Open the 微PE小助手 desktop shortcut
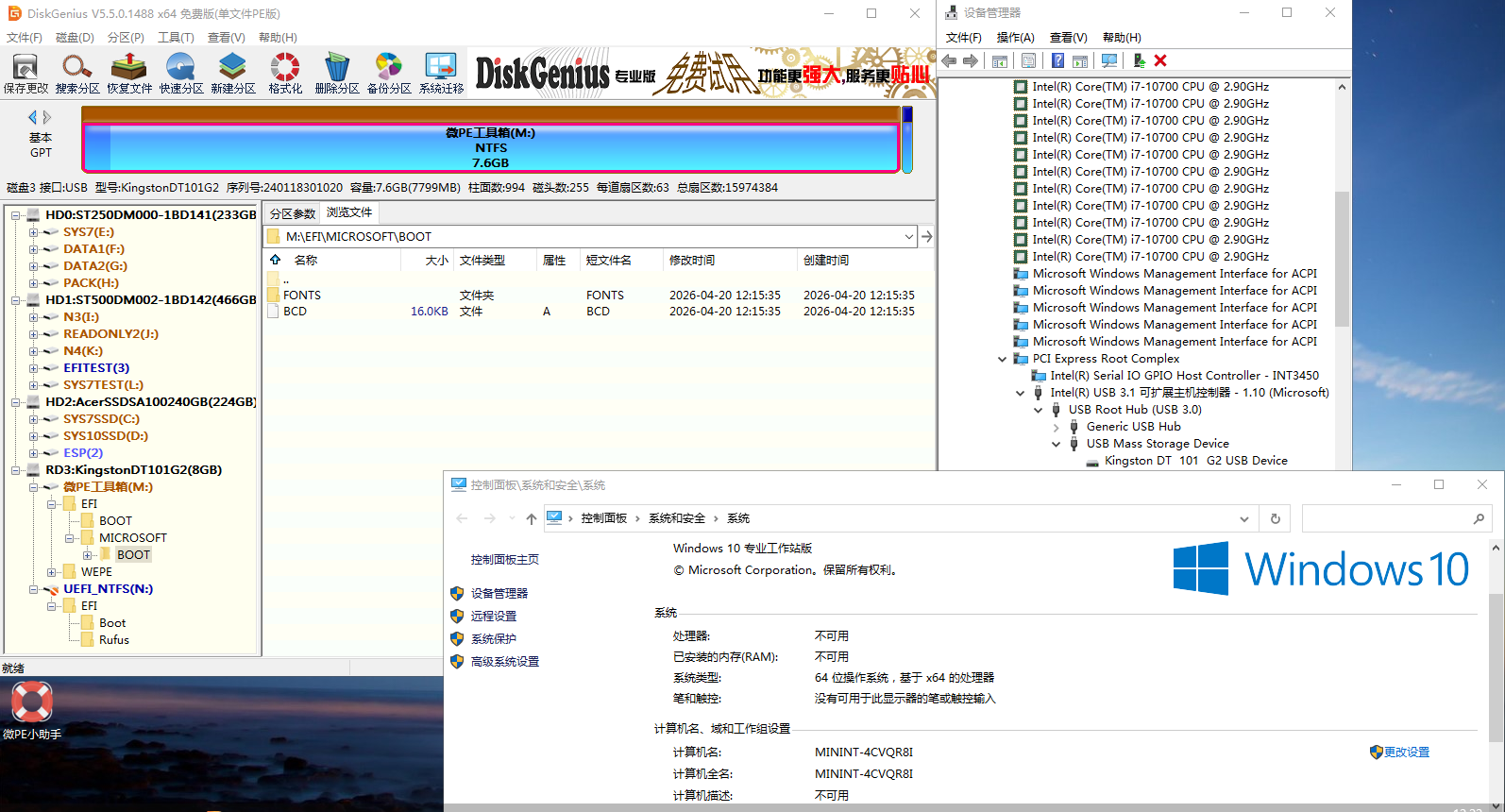1505x812 pixels. click(x=32, y=710)
